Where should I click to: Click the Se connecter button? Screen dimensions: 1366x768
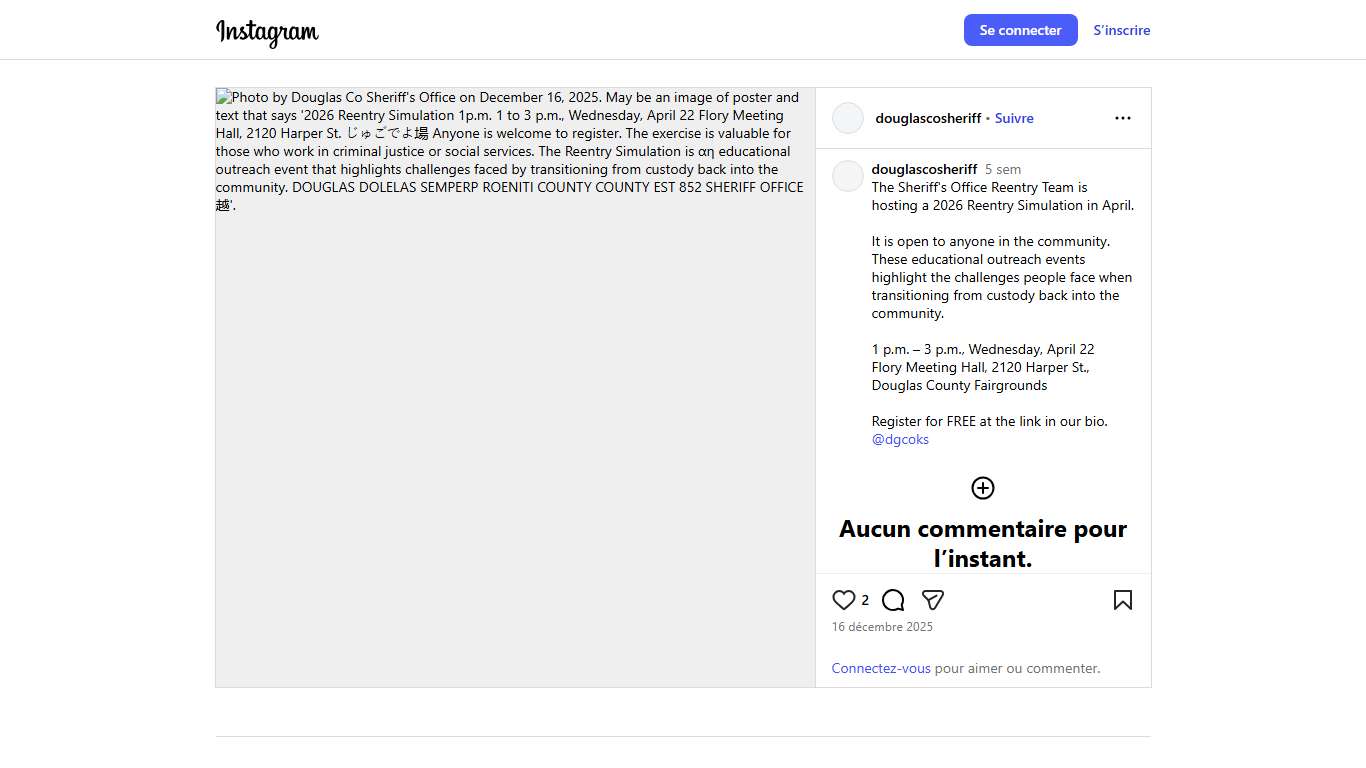coord(1020,30)
